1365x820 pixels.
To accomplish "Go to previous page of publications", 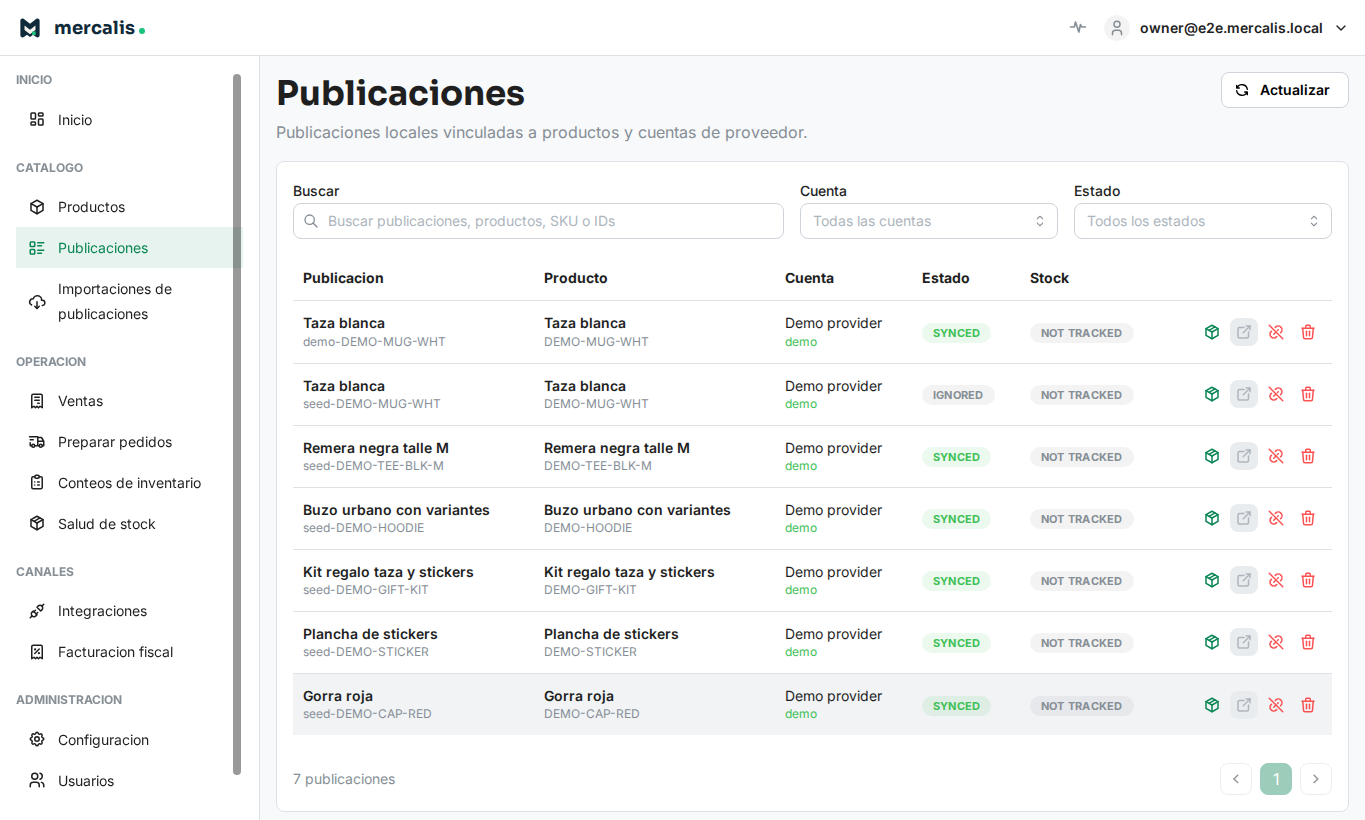I will coord(1236,779).
